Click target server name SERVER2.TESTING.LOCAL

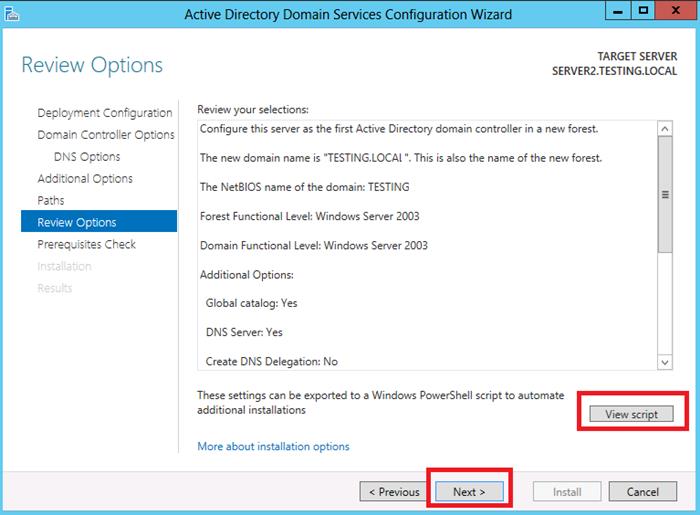click(x=614, y=71)
